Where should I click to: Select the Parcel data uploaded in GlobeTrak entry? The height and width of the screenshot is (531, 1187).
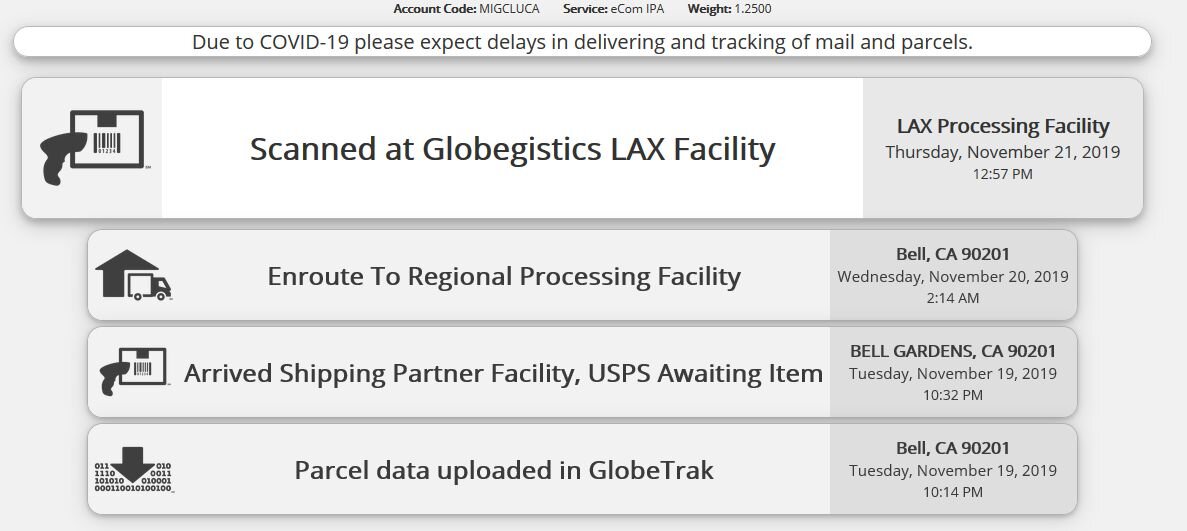point(504,470)
